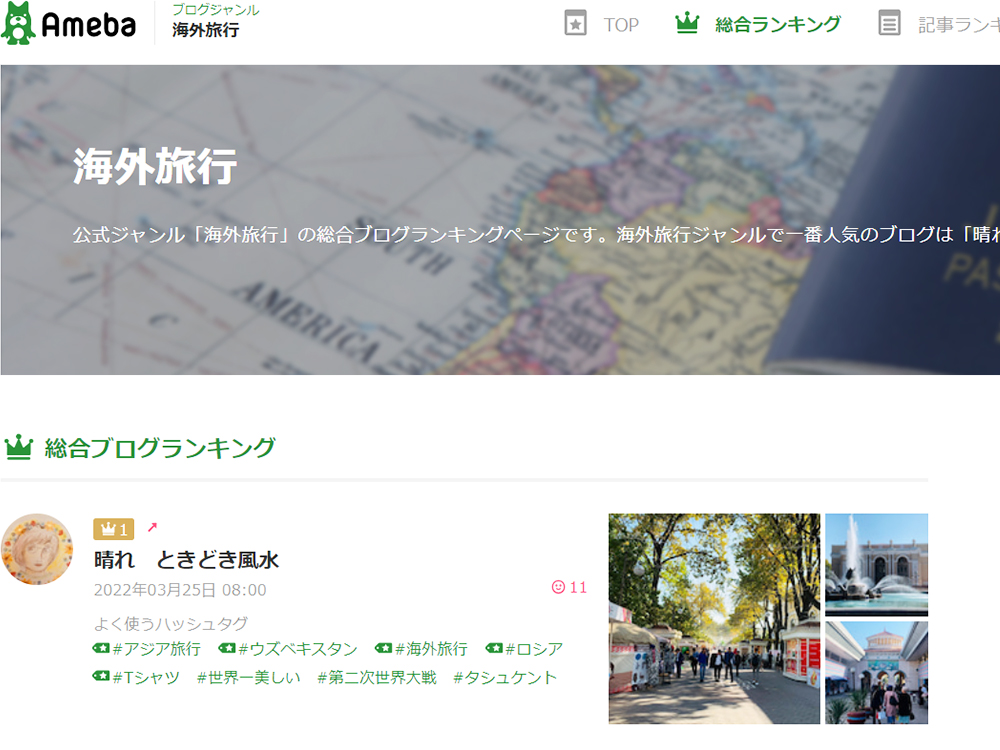This screenshot has height=750, width=1000.
Task: Go to the #タシュケント hashtag
Action: 504,678
